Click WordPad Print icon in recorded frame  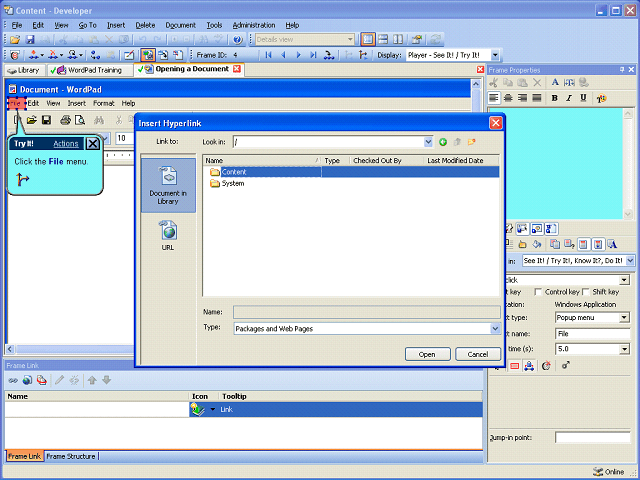(x=65, y=120)
